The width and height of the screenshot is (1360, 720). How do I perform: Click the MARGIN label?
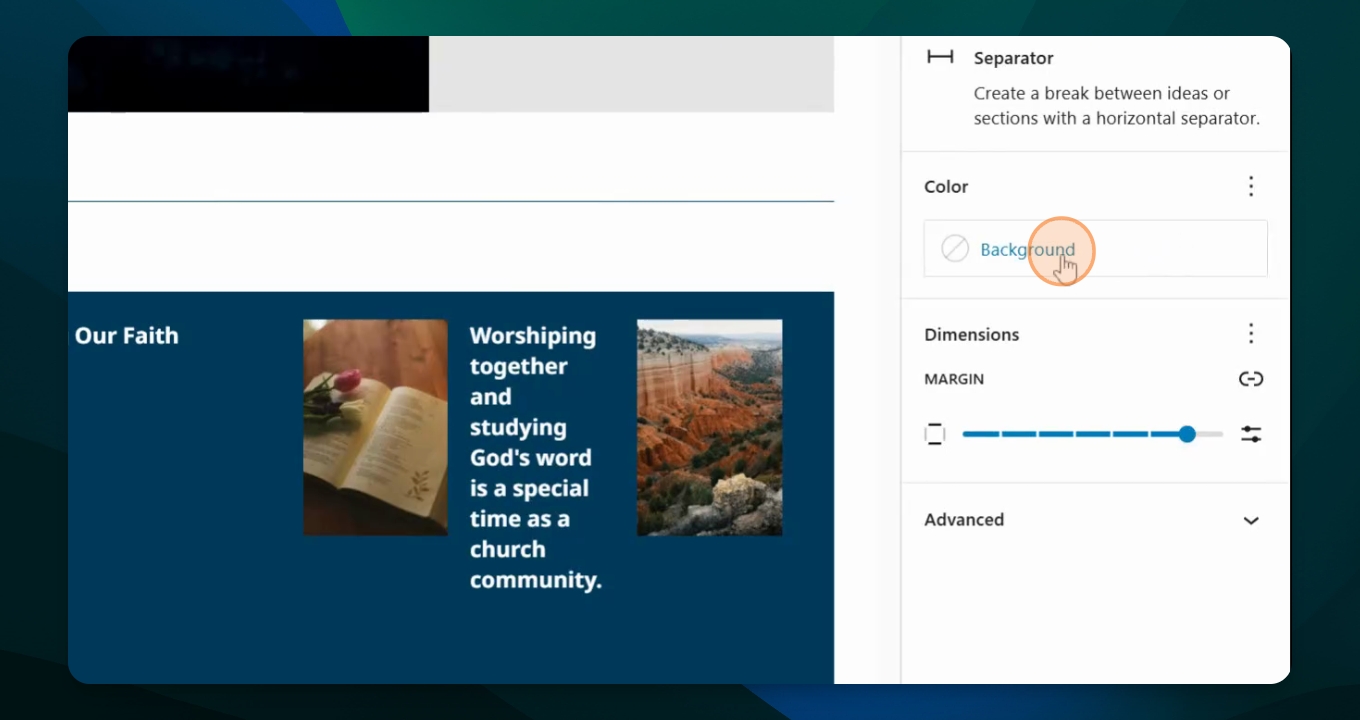pos(954,379)
